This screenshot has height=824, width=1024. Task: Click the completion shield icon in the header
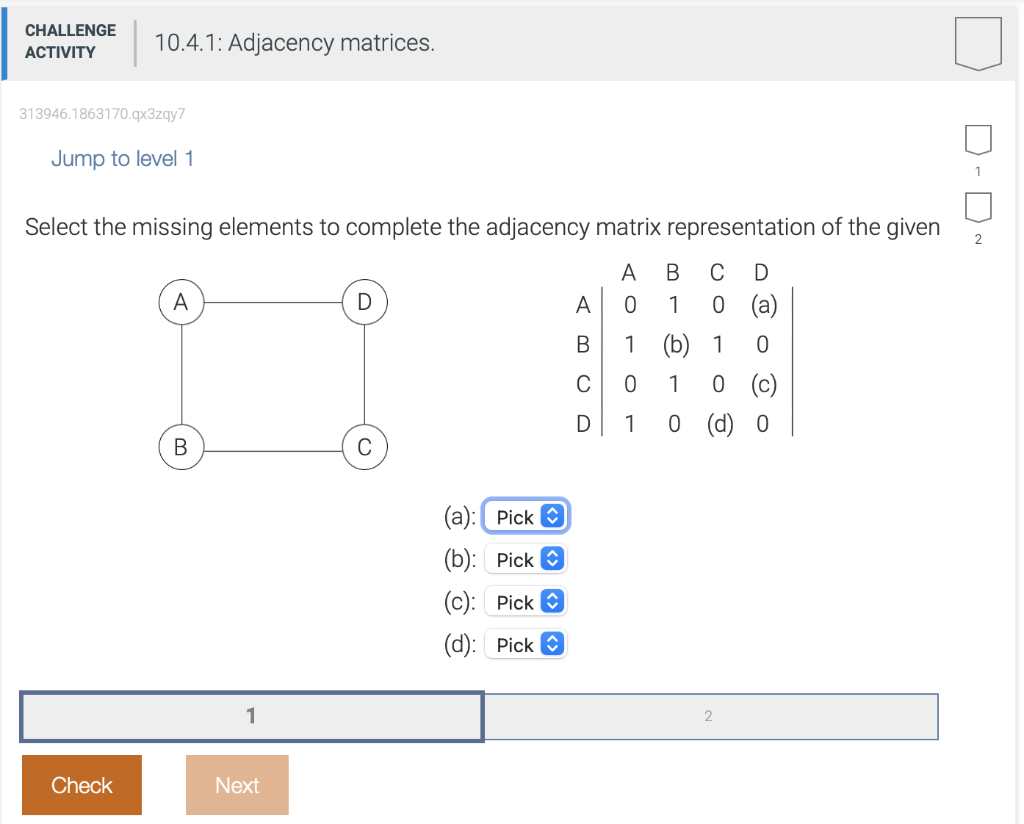tap(976, 43)
